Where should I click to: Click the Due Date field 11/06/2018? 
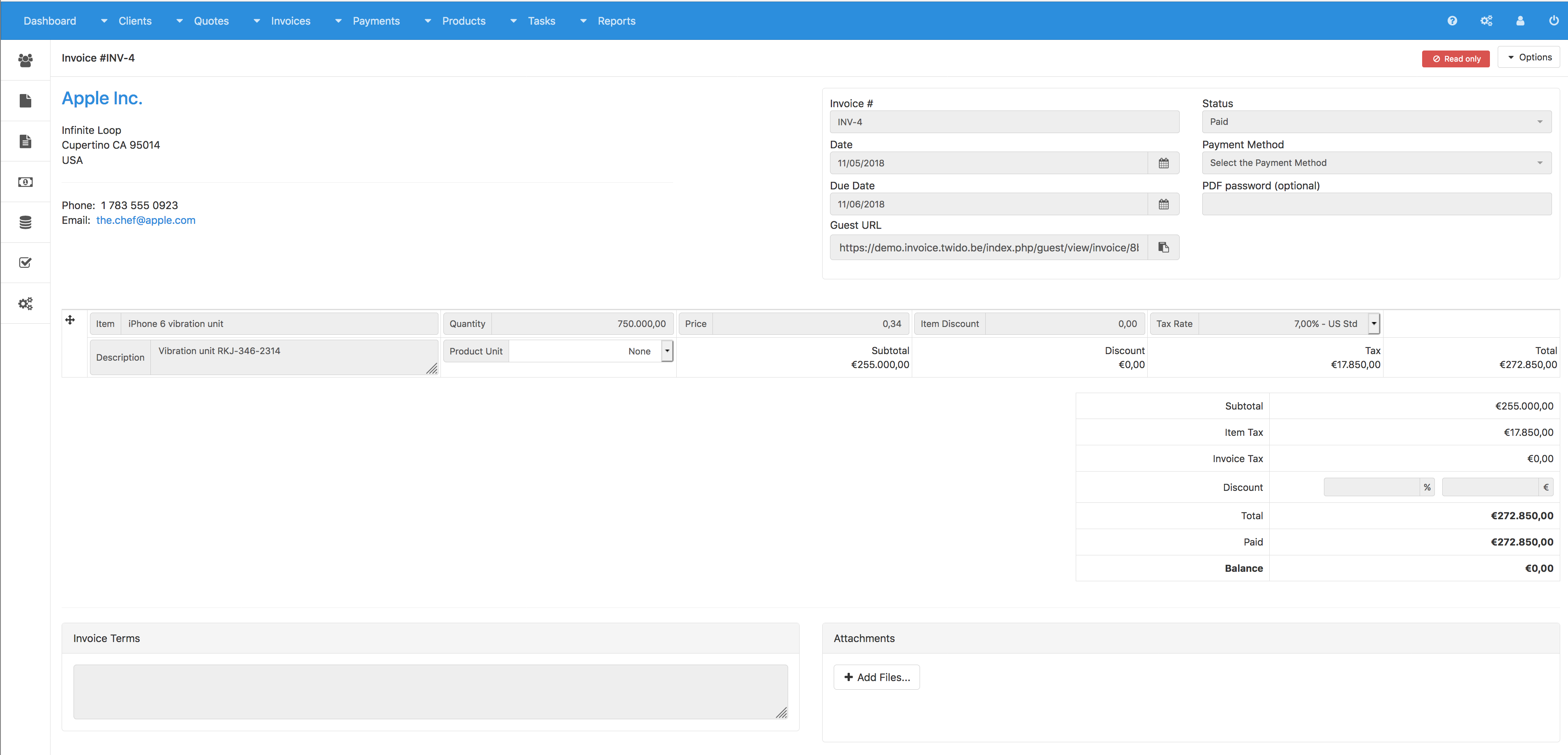(x=989, y=205)
